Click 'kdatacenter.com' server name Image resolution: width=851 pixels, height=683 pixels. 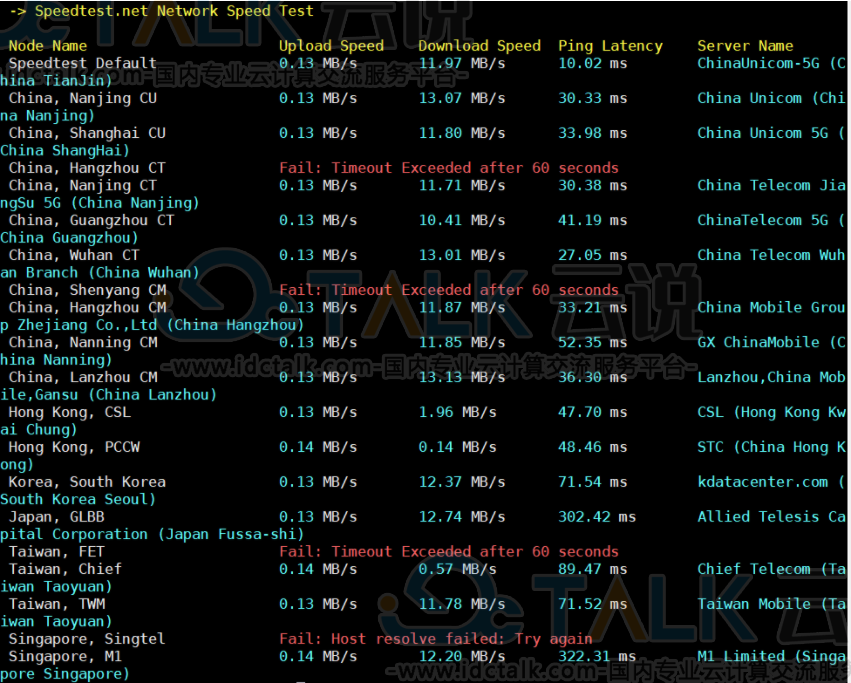763,482
